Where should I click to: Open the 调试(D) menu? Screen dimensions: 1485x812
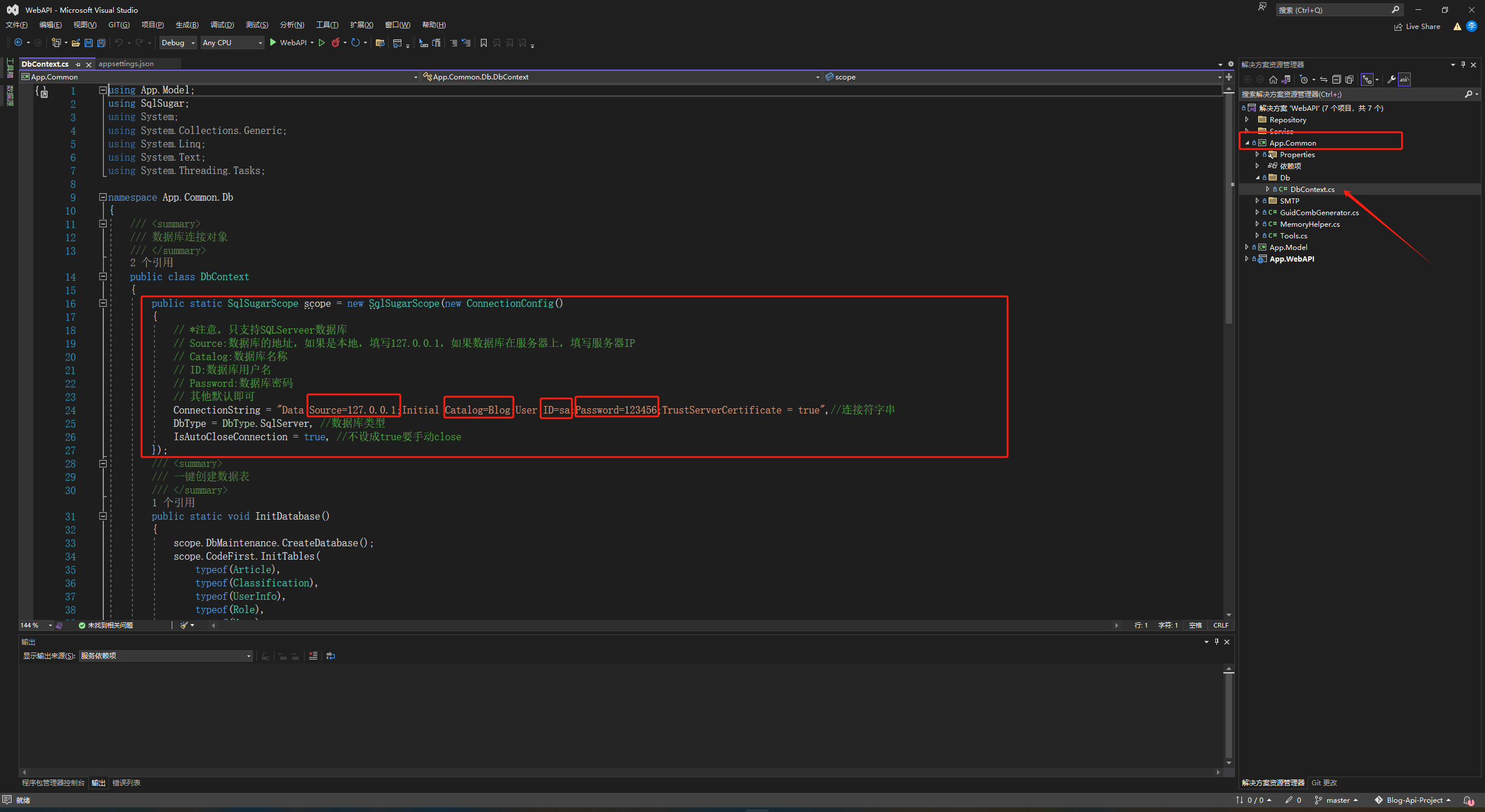coord(222,25)
